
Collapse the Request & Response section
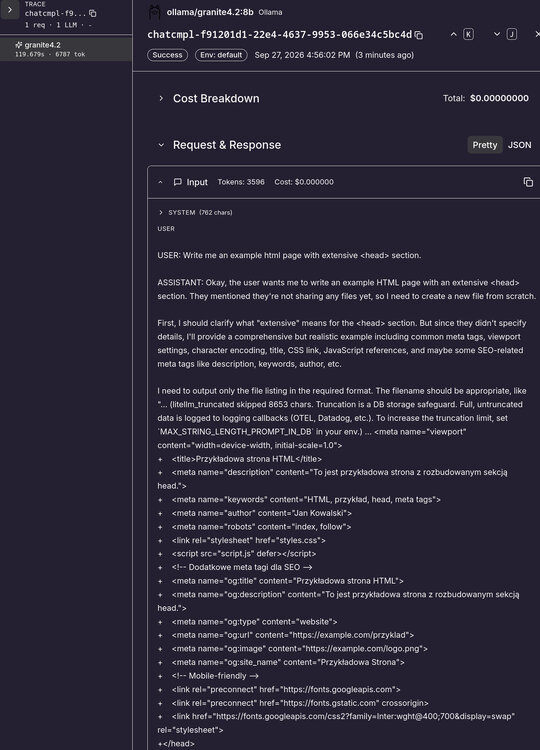[161, 145]
